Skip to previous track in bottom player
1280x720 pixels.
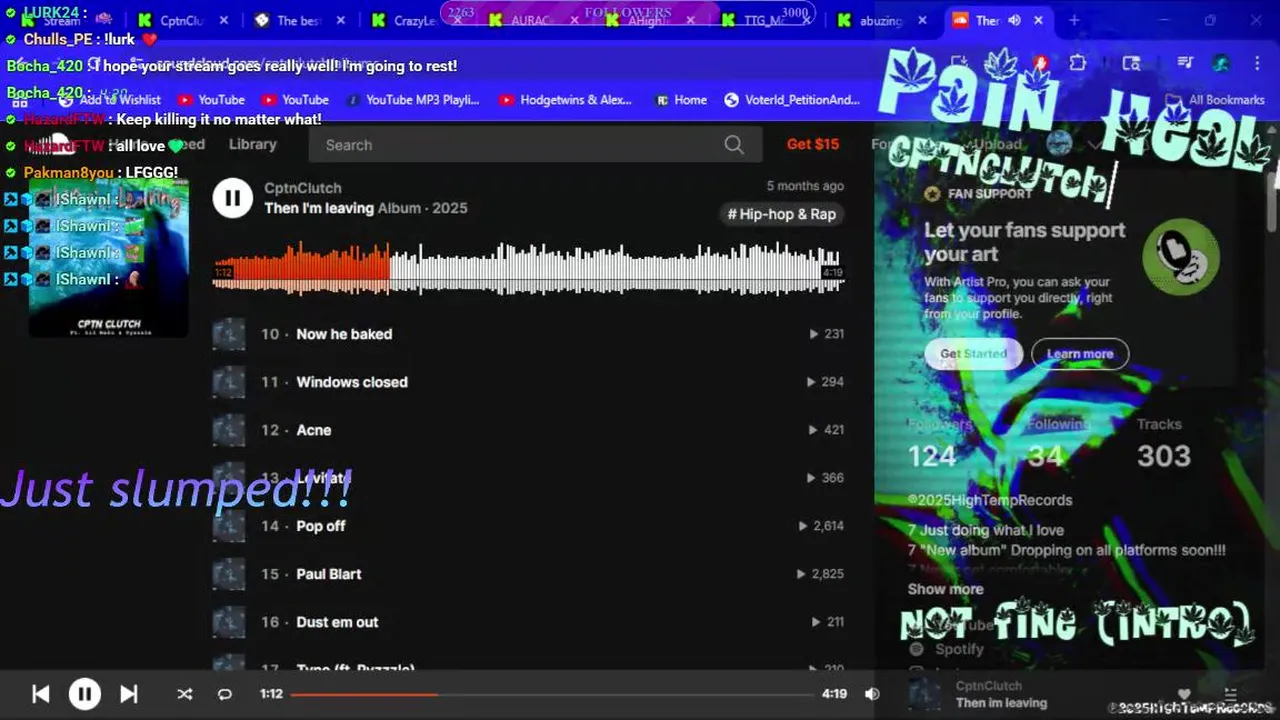click(x=41, y=694)
